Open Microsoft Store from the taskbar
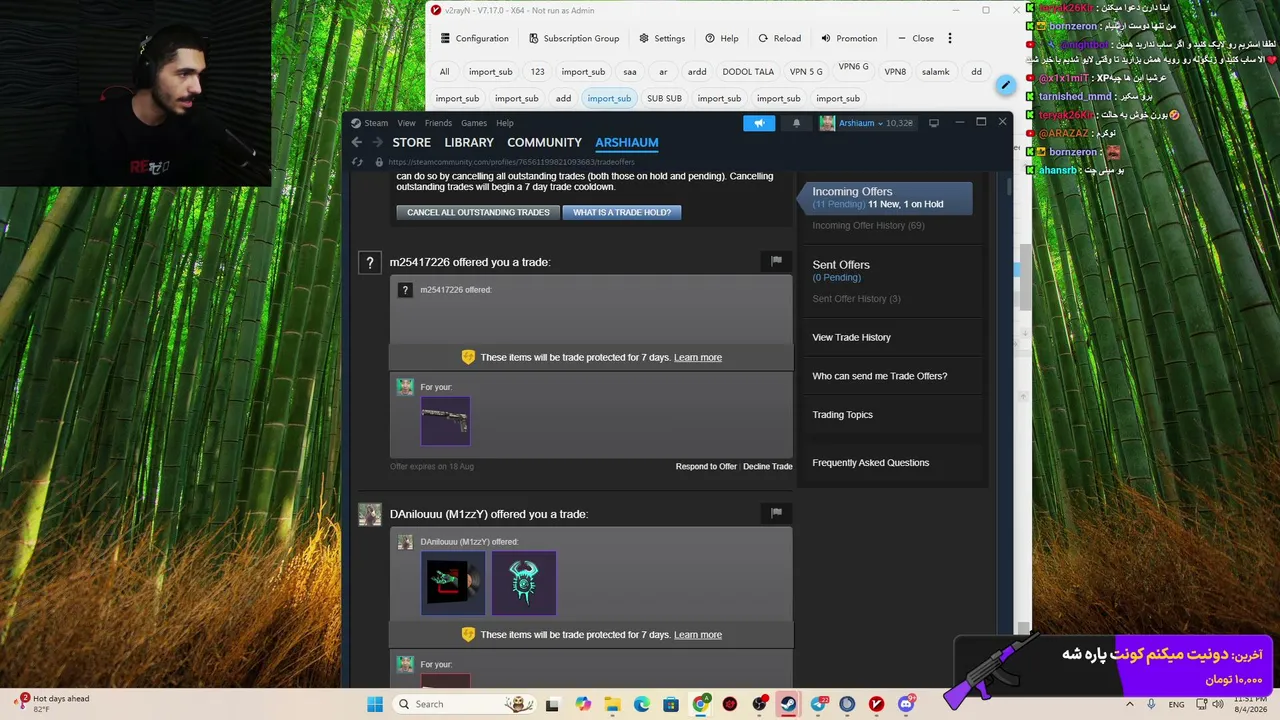The height and width of the screenshot is (720, 1280). (671, 704)
